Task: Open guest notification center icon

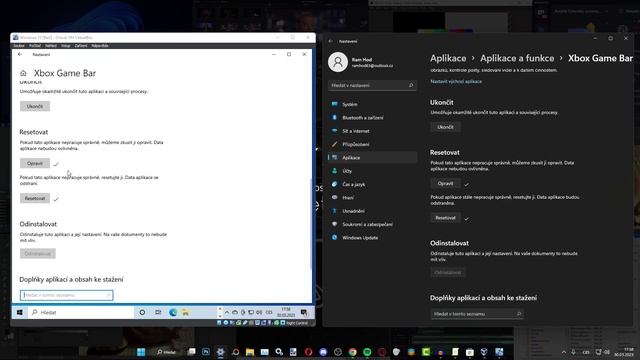Action: (x=304, y=312)
